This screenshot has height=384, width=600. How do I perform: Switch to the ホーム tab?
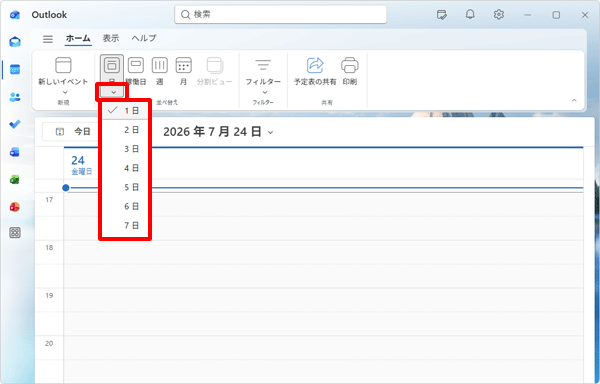78,38
